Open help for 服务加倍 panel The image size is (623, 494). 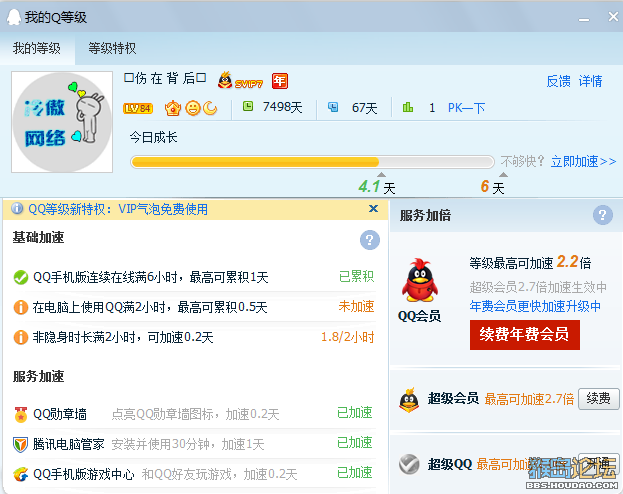pos(603,215)
